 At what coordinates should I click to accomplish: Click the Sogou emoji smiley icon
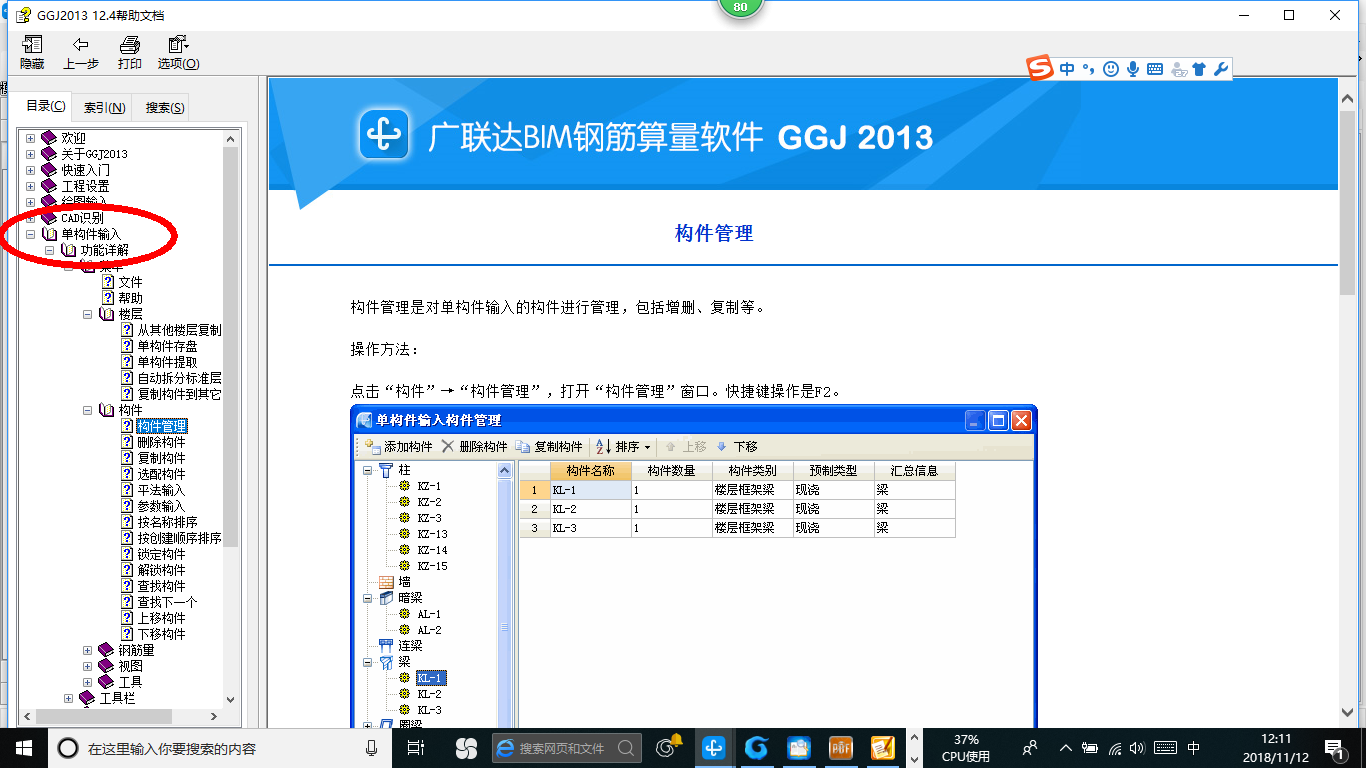pos(1110,69)
